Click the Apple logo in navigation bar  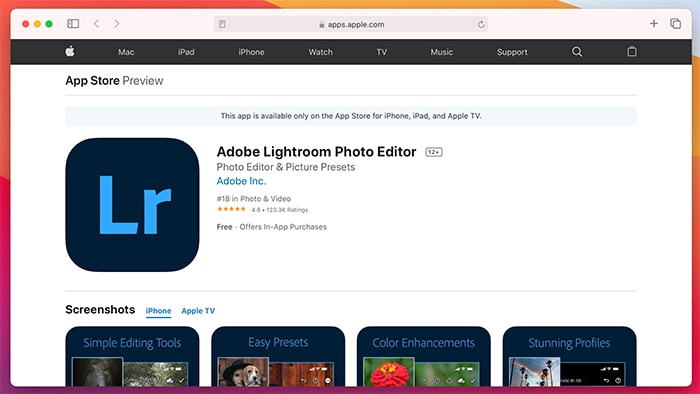coord(70,51)
